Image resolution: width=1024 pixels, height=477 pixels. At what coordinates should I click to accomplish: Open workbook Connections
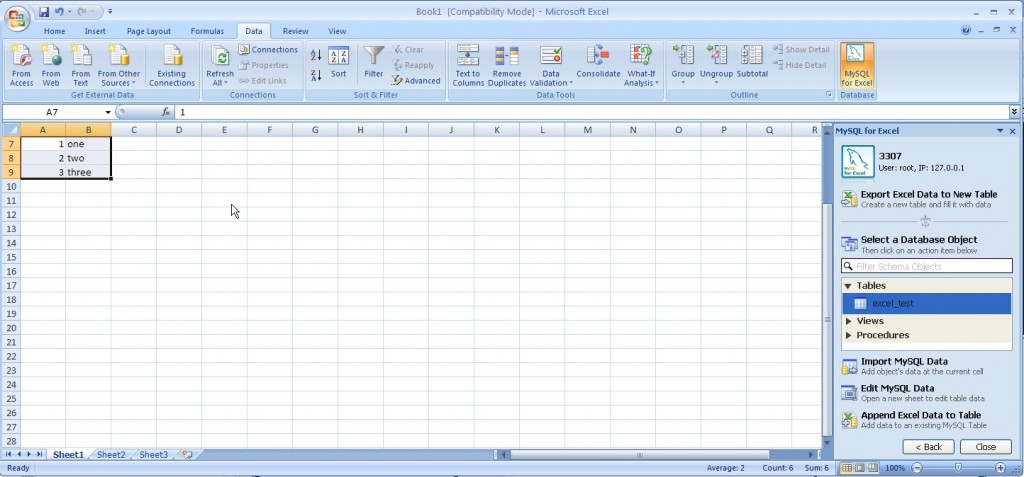[268, 50]
